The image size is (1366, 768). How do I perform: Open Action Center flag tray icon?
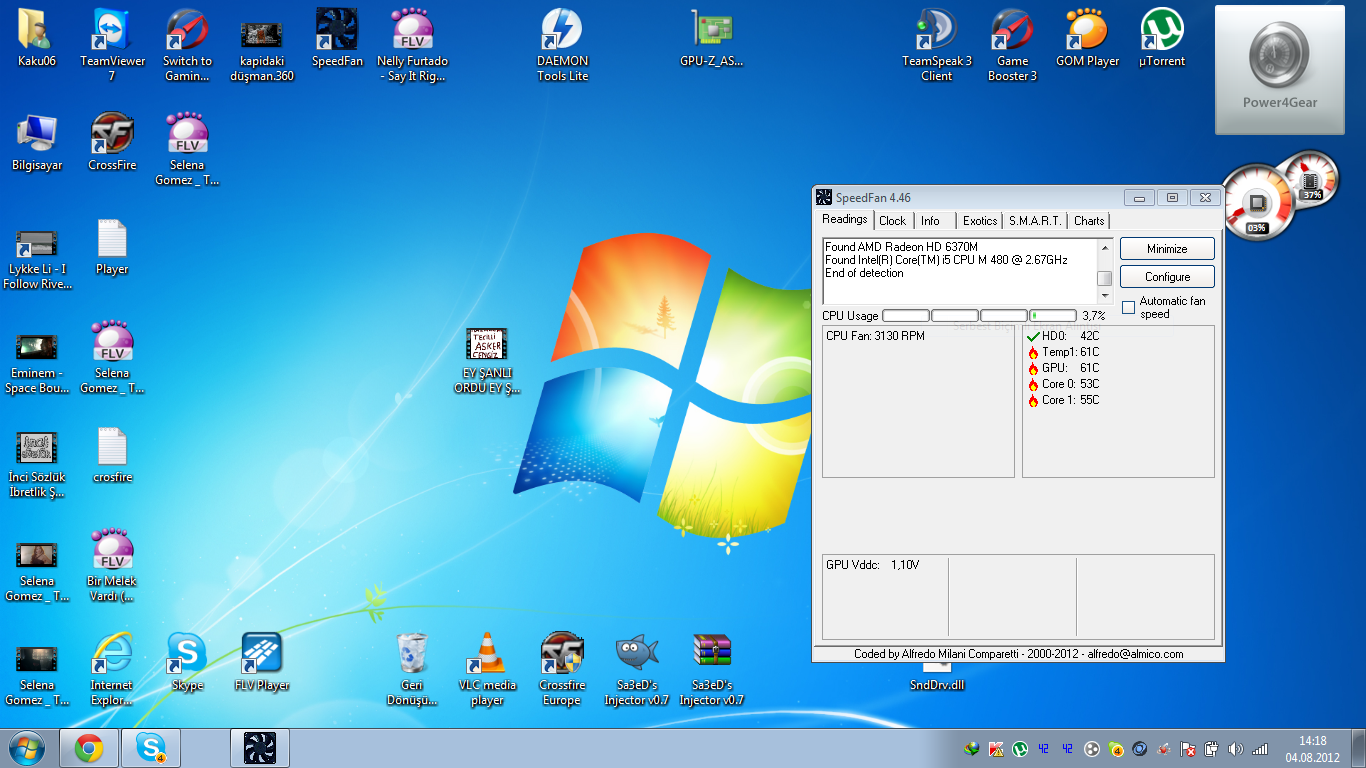click(1188, 748)
